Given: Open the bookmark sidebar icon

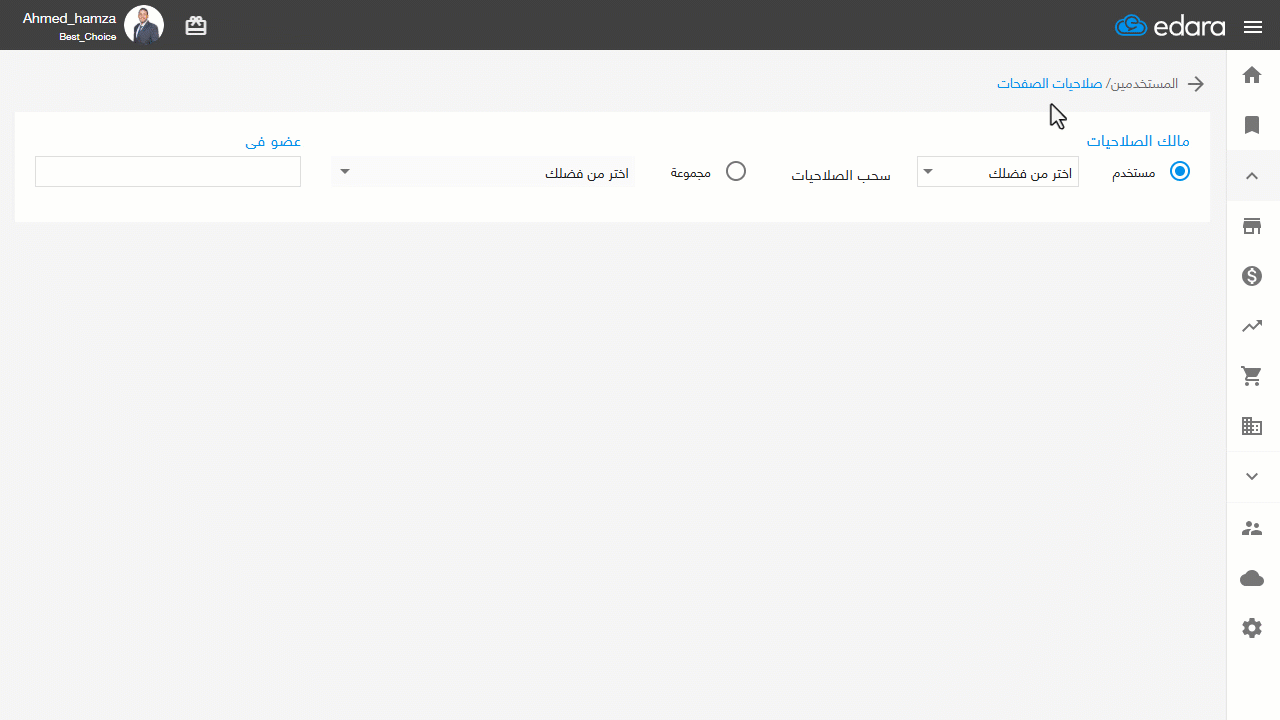Looking at the screenshot, I should [1252, 125].
